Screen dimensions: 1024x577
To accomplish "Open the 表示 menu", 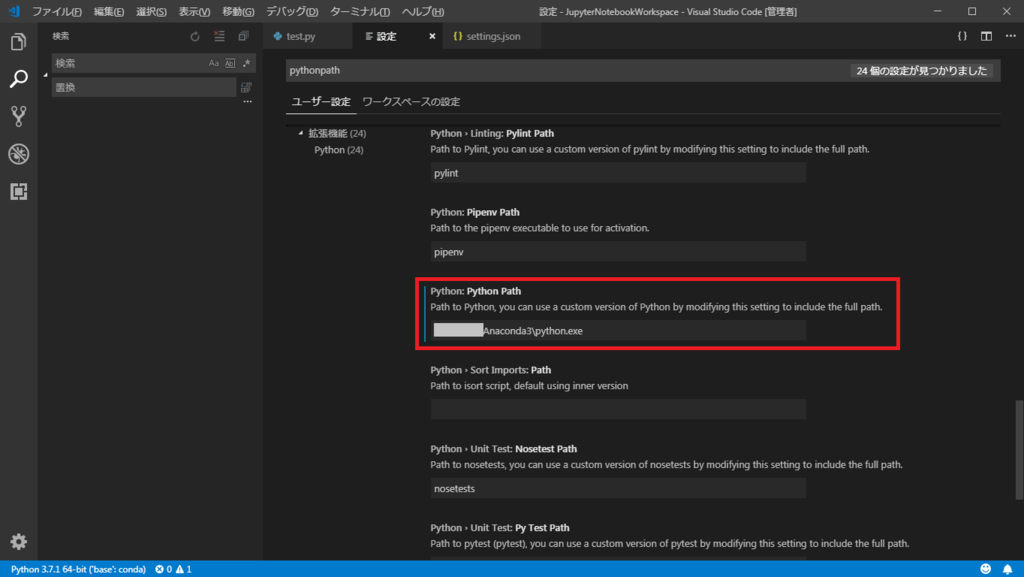I will click(x=194, y=12).
